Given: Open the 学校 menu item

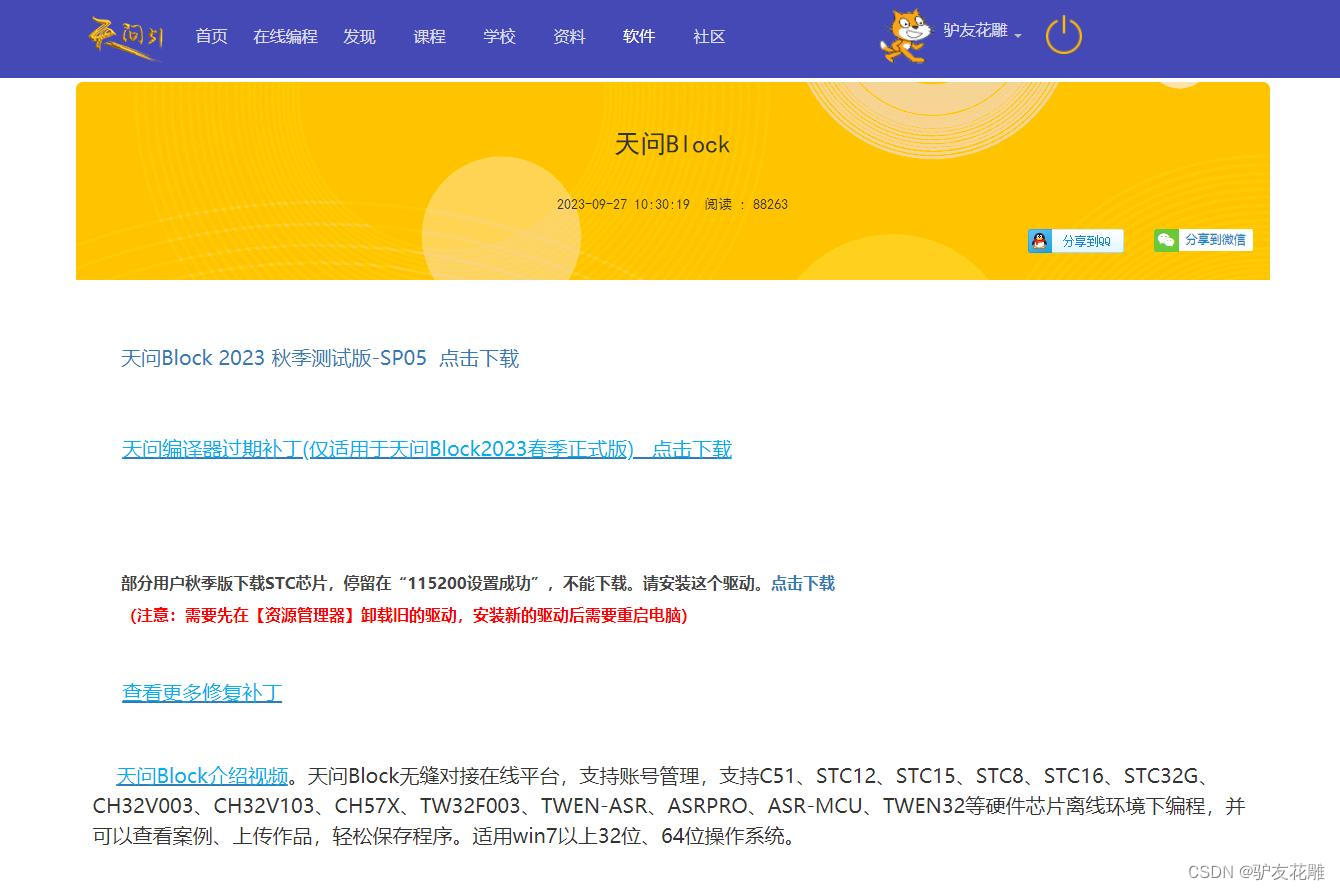Looking at the screenshot, I should [499, 36].
